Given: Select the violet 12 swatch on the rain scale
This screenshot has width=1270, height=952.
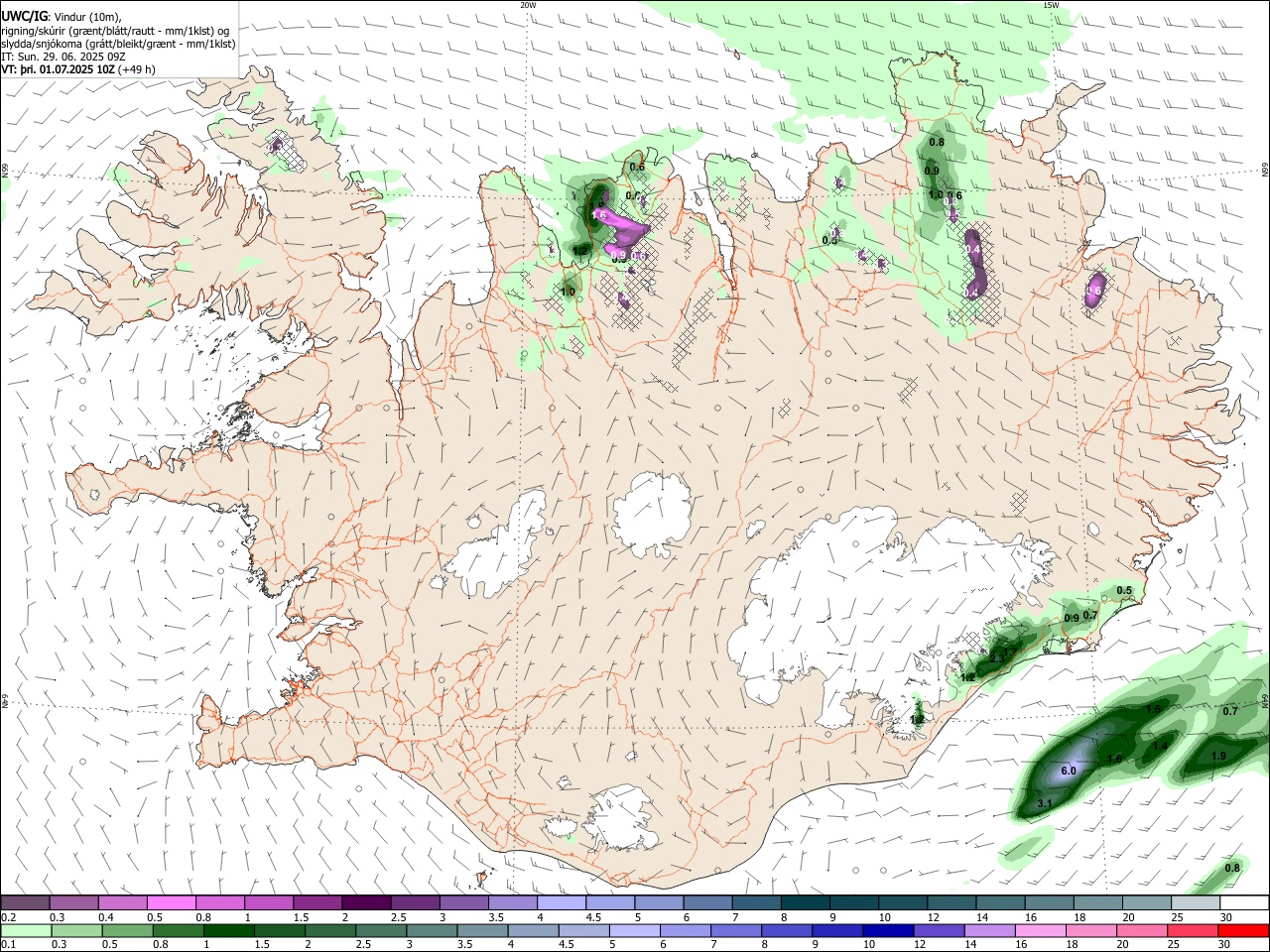Looking at the screenshot, I should click(x=939, y=931).
